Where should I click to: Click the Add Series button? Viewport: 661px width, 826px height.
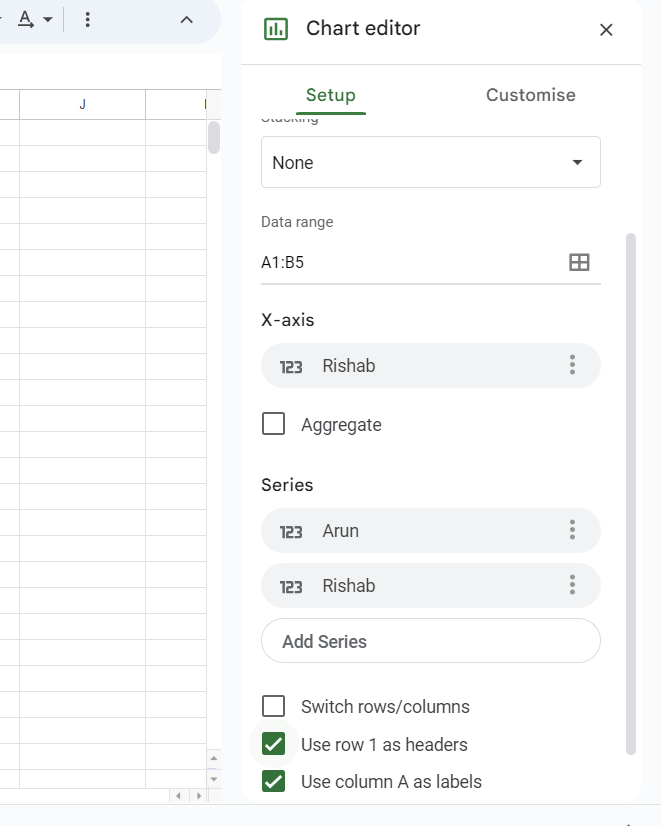coord(430,642)
